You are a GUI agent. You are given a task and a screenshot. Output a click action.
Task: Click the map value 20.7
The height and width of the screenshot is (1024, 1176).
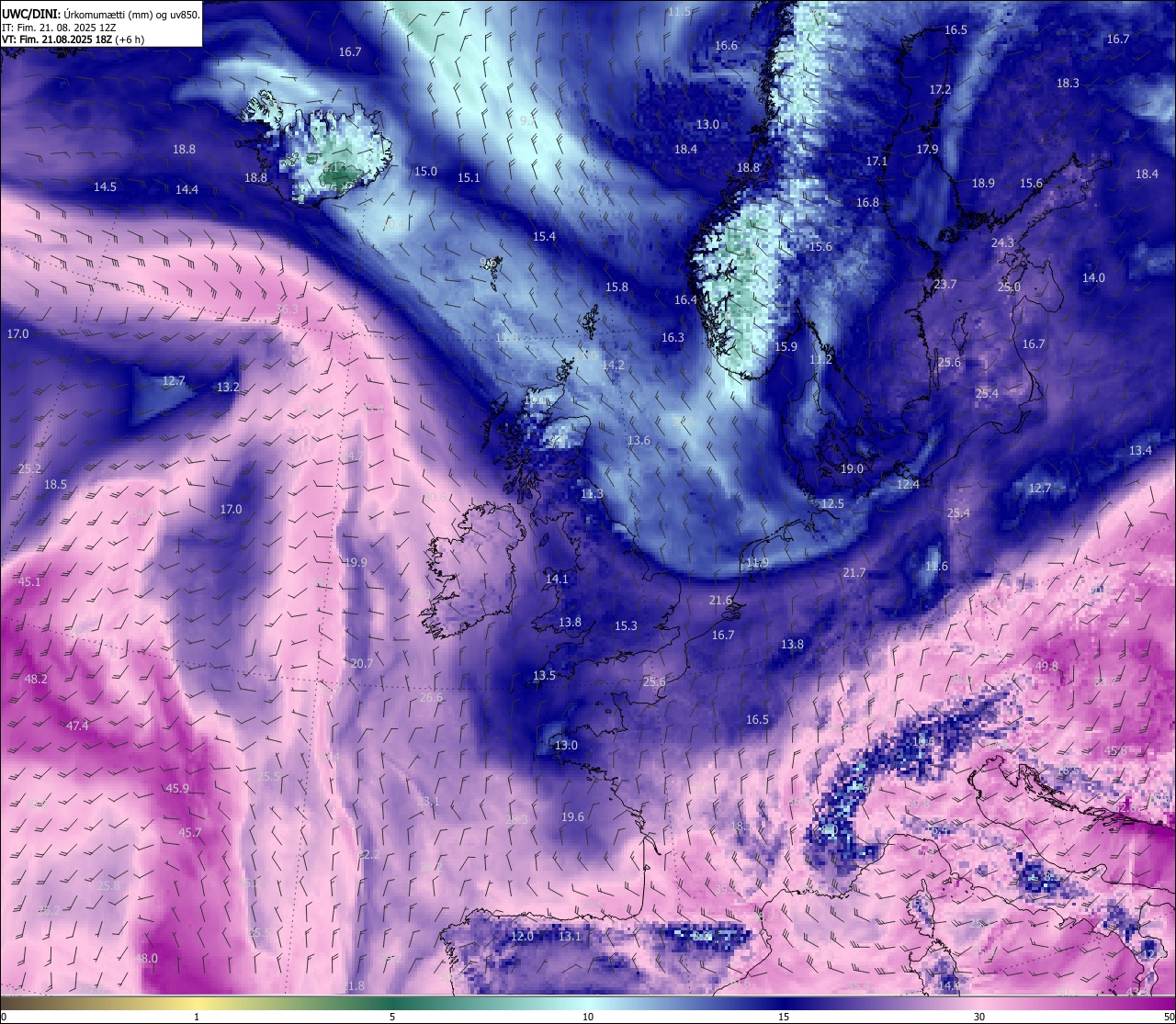click(x=361, y=664)
